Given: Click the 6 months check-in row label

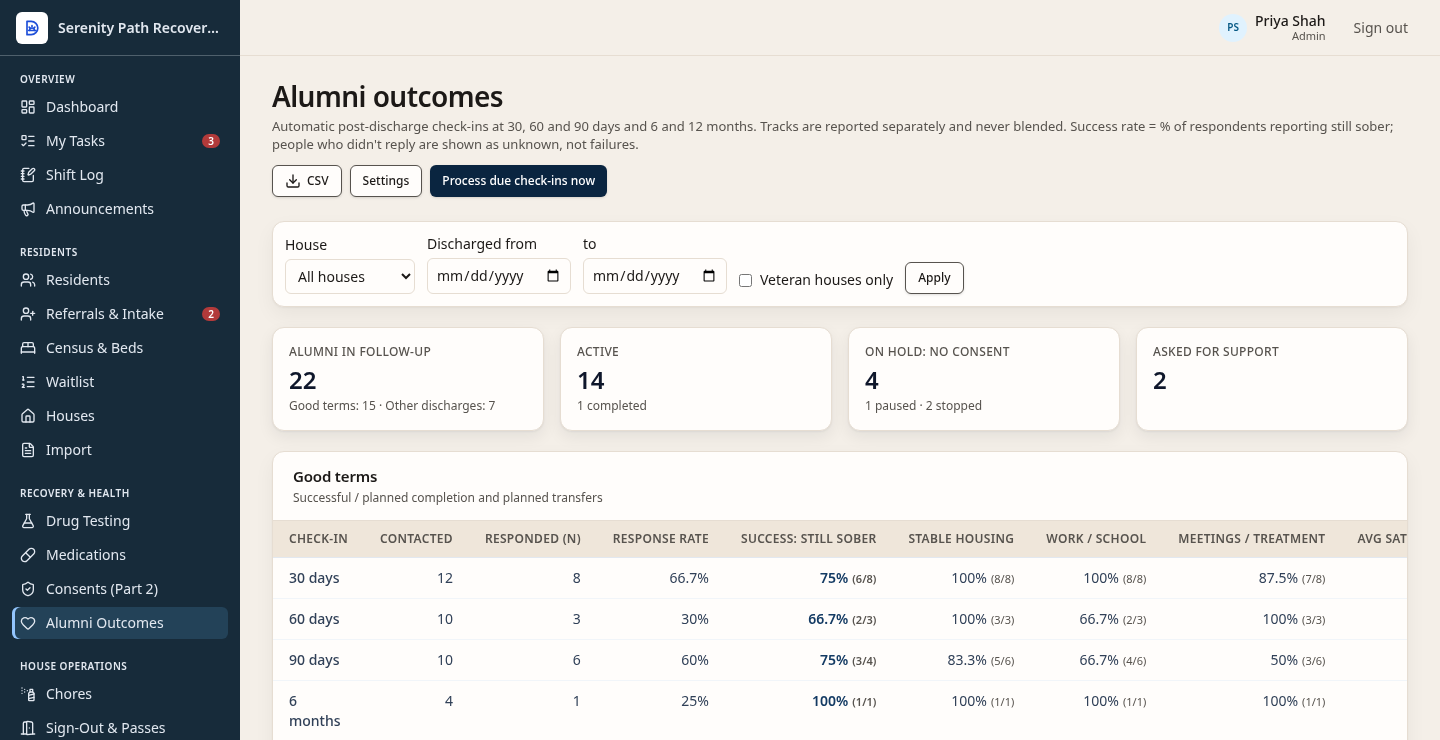Looking at the screenshot, I should (314, 711).
